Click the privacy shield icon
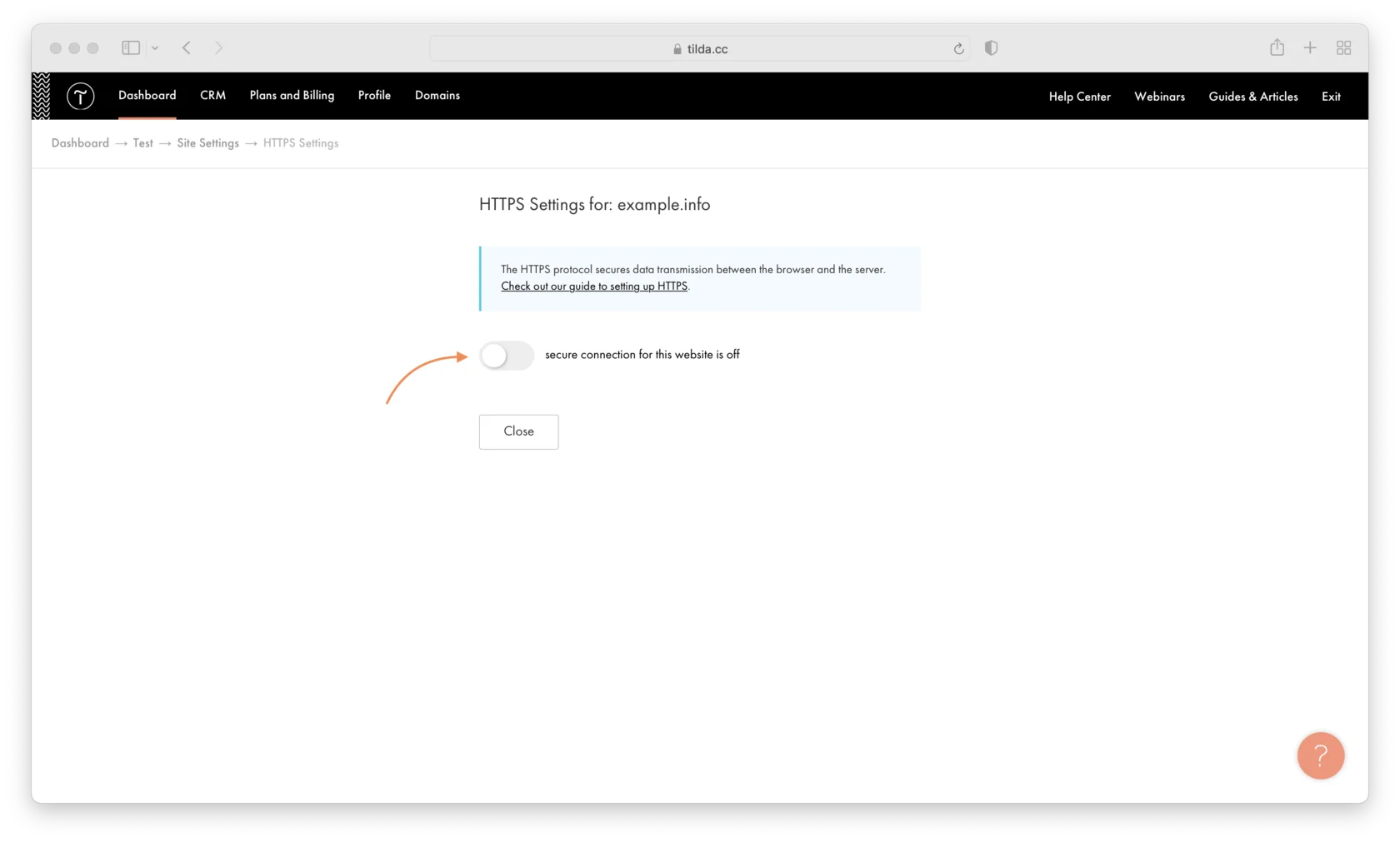 pyautogui.click(x=991, y=48)
